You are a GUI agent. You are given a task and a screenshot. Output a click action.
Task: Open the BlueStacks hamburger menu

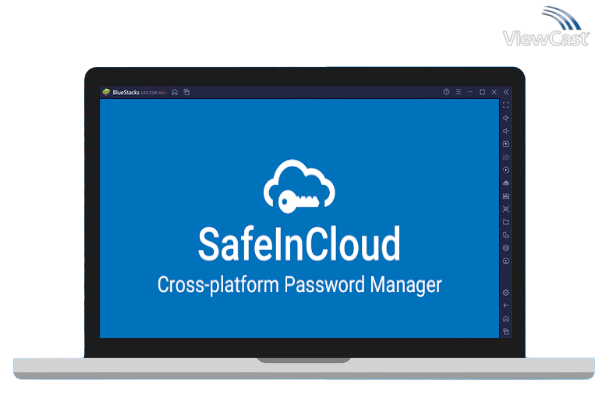pyautogui.click(x=458, y=92)
